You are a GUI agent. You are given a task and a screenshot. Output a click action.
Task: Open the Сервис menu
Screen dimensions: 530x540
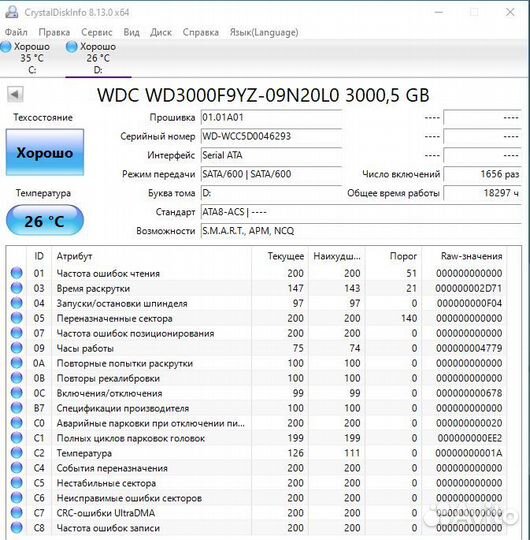(97, 32)
